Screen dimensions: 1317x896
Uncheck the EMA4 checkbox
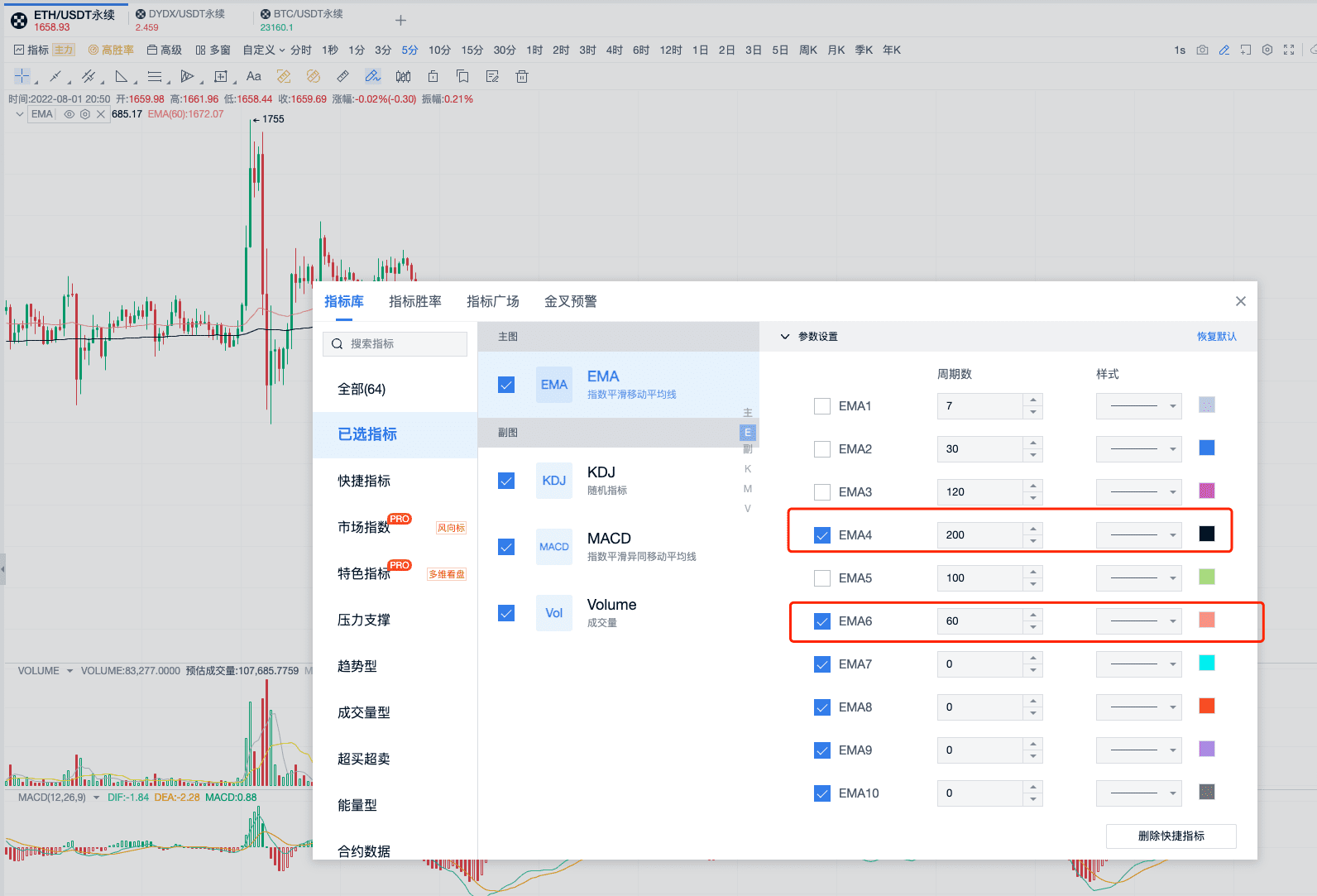[x=822, y=535]
